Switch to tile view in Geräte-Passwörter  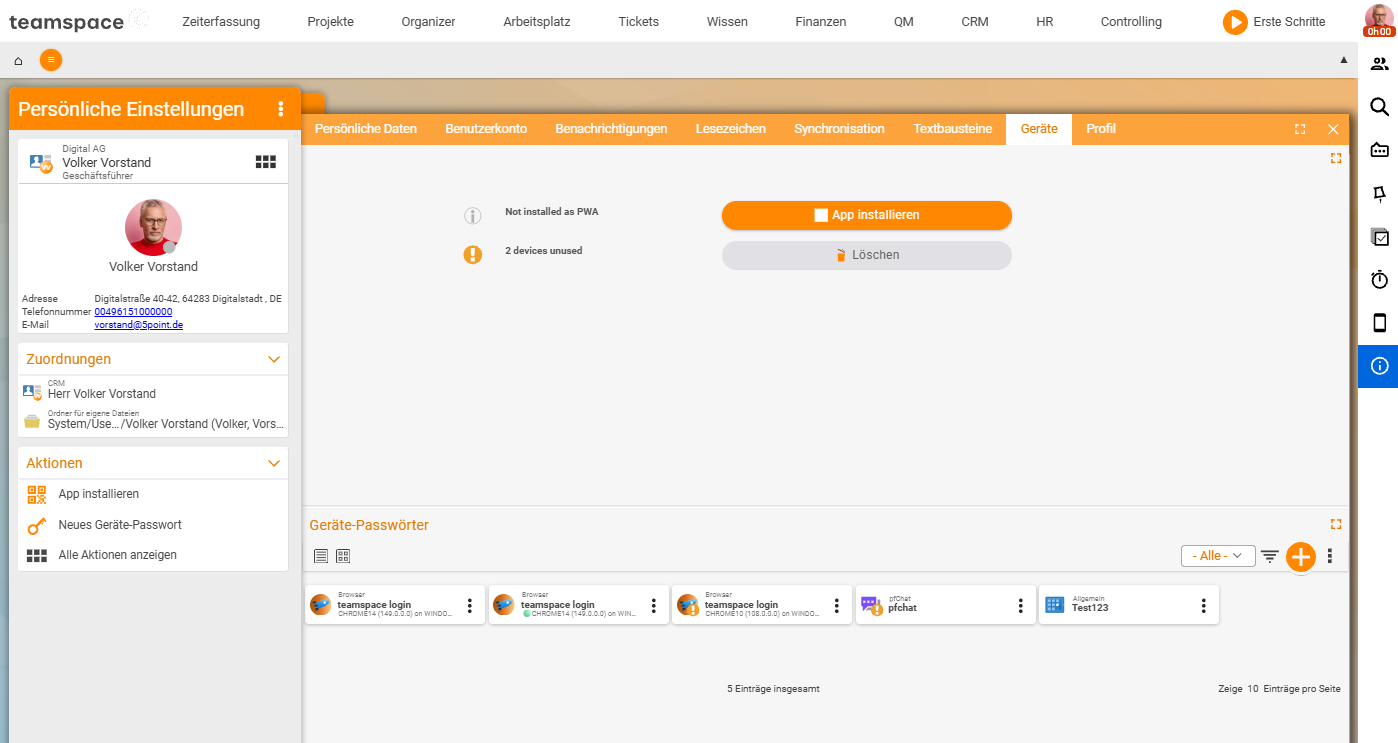coord(343,556)
